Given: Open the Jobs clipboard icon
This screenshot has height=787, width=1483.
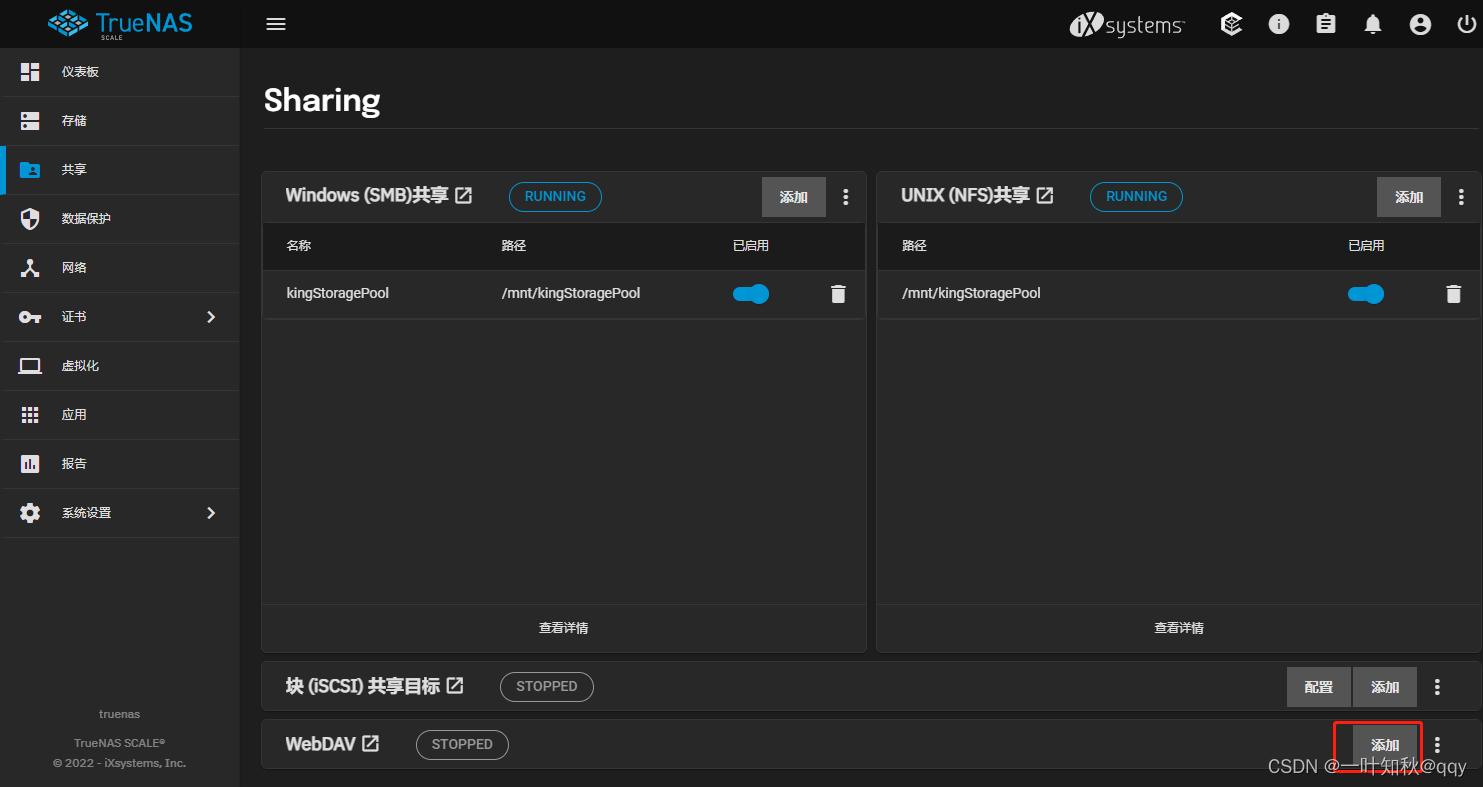Looking at the screenshot, I should click(x=1326, y=24).
